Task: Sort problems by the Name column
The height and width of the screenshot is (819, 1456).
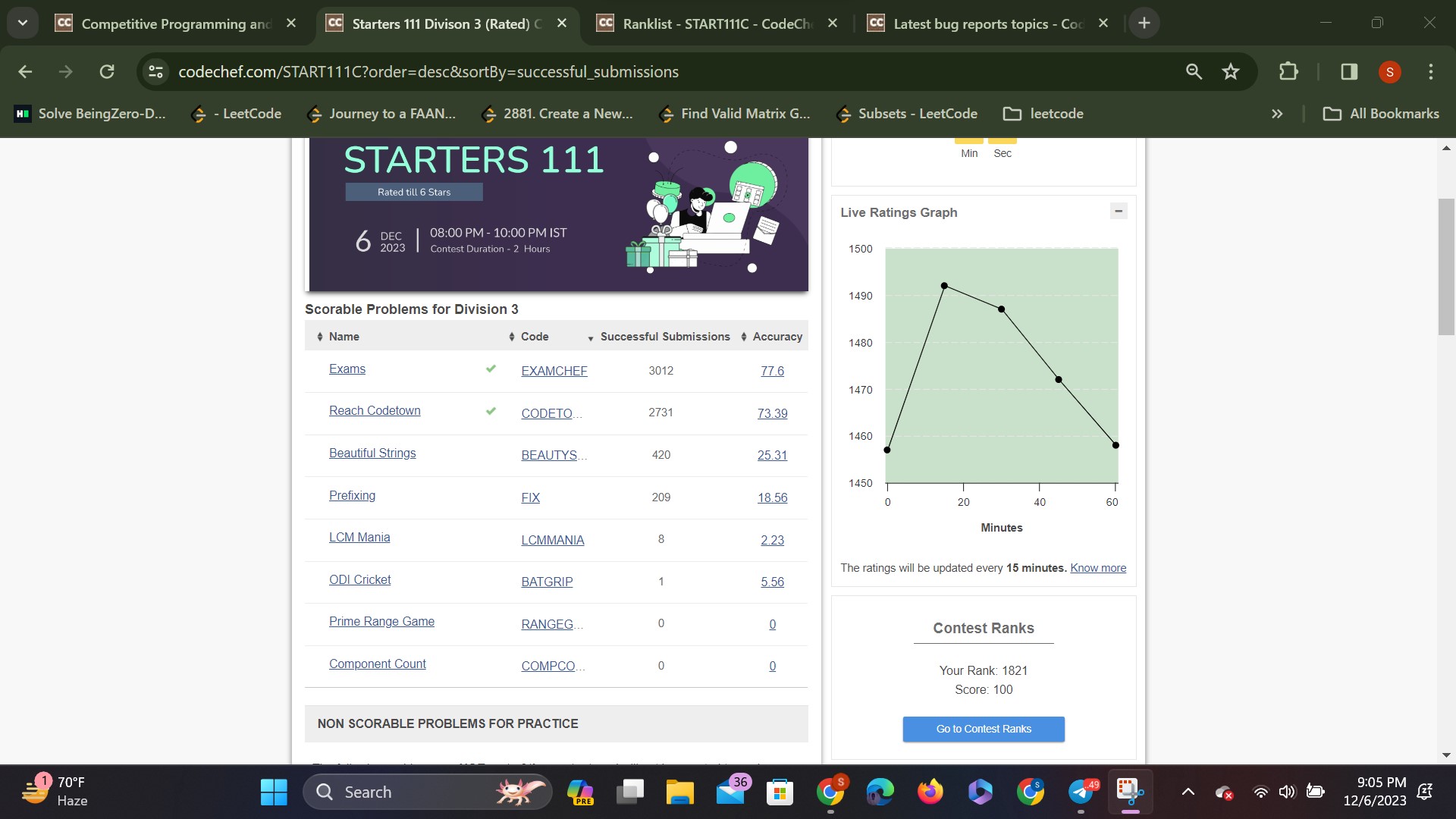Action: point(344,337)
